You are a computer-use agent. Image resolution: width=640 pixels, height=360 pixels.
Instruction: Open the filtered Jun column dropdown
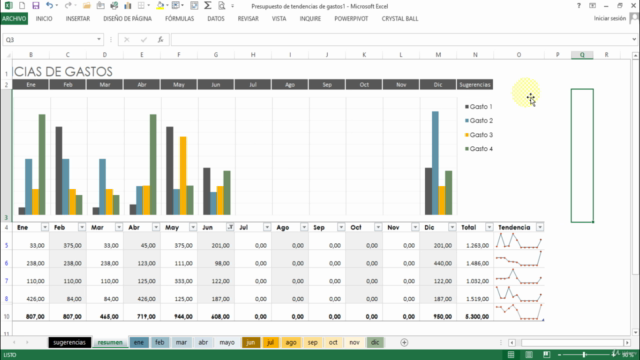[230, 227]
